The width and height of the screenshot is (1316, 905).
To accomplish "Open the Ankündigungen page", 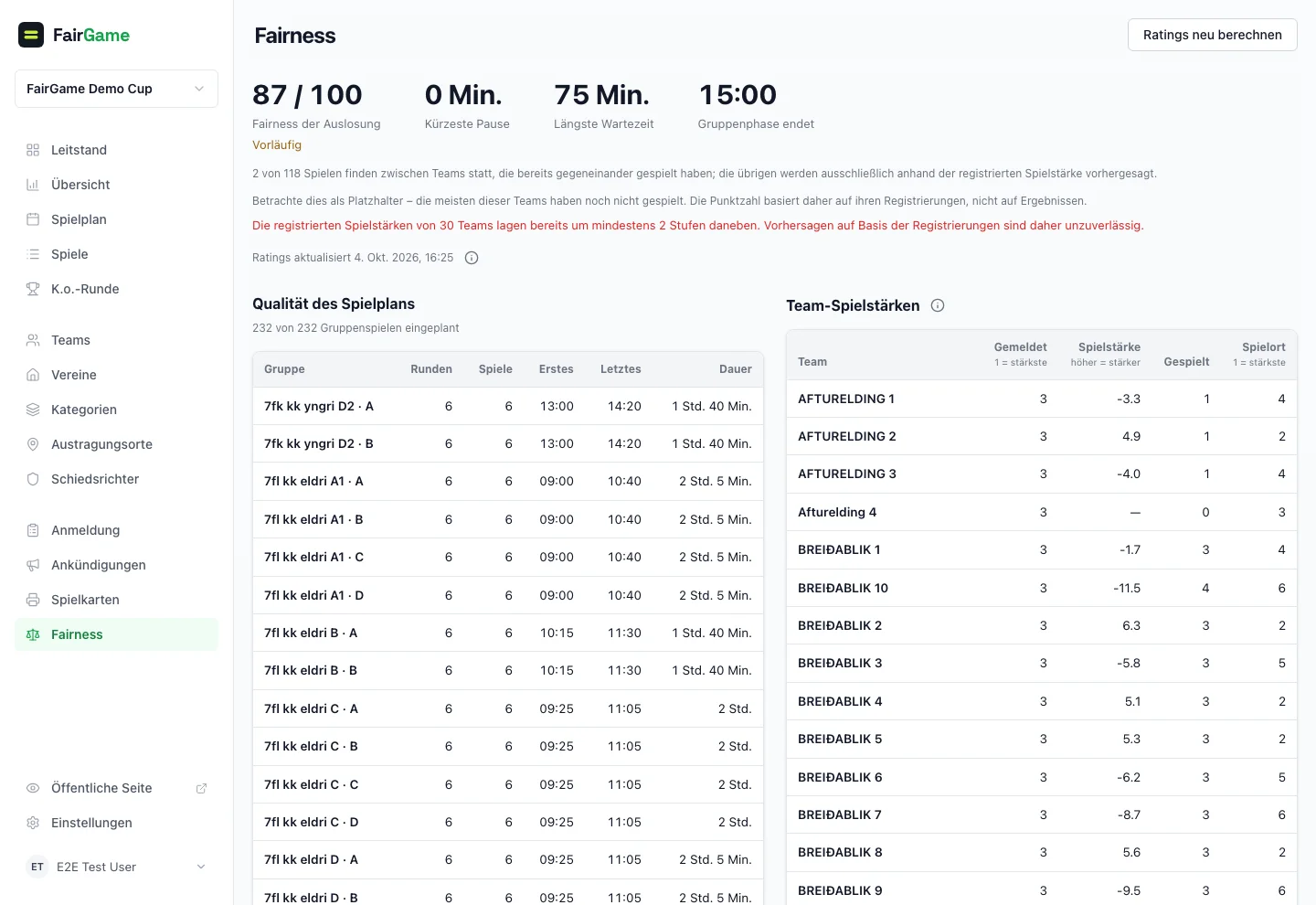I will click(116, 565).
